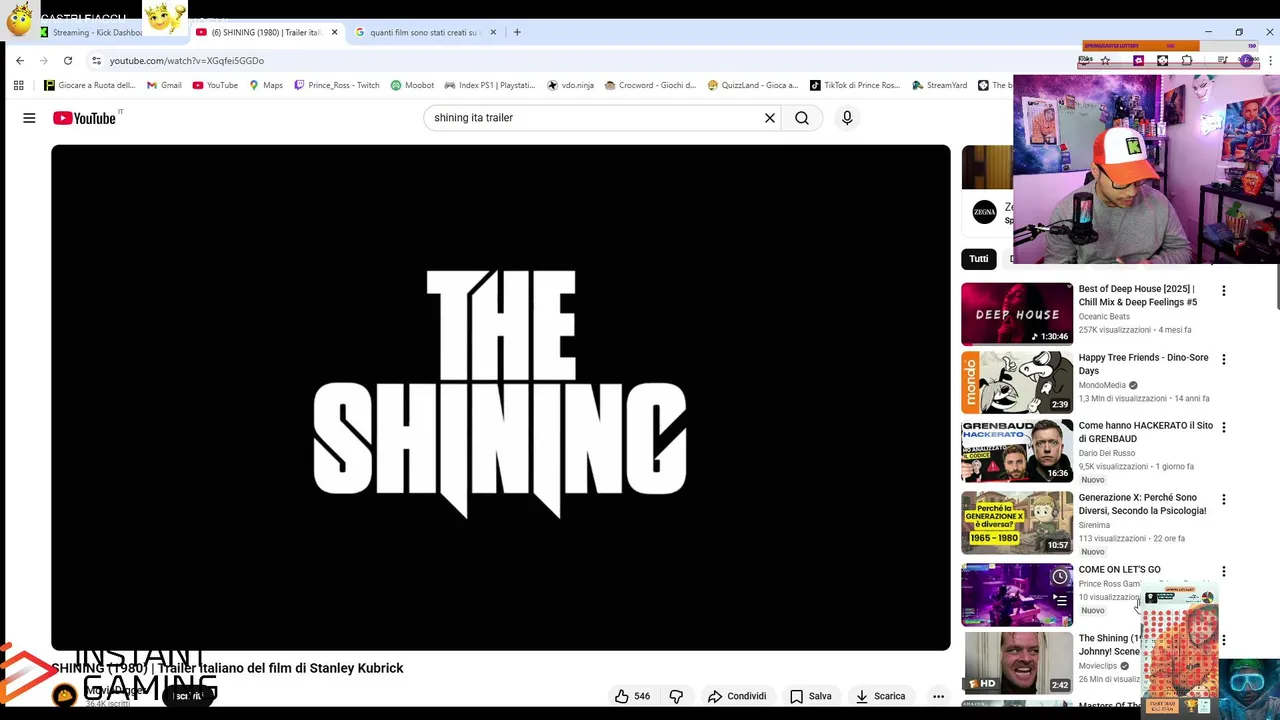
Task: Close the SHINING (1980) YouTube tab
Action: 334,32
